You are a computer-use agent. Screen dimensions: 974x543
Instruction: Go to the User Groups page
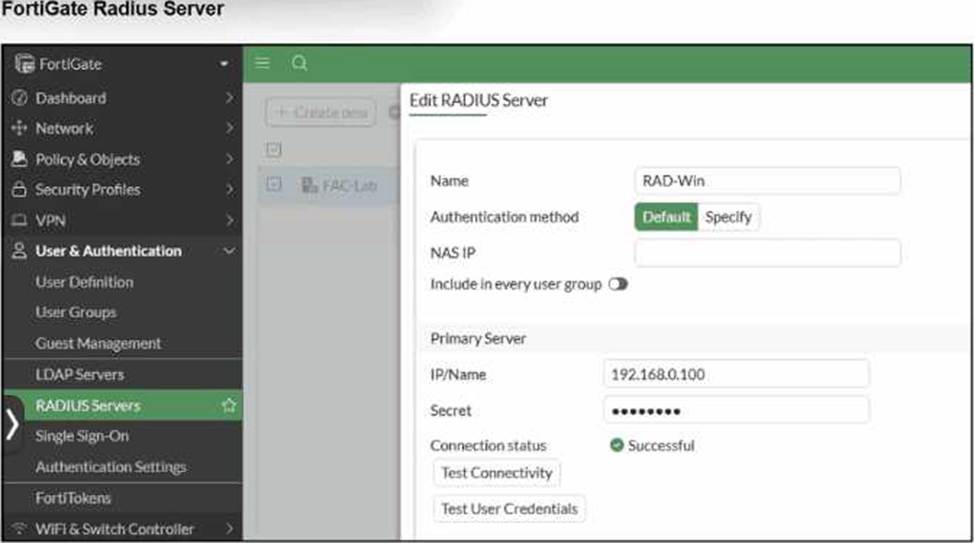click(76, 312)
